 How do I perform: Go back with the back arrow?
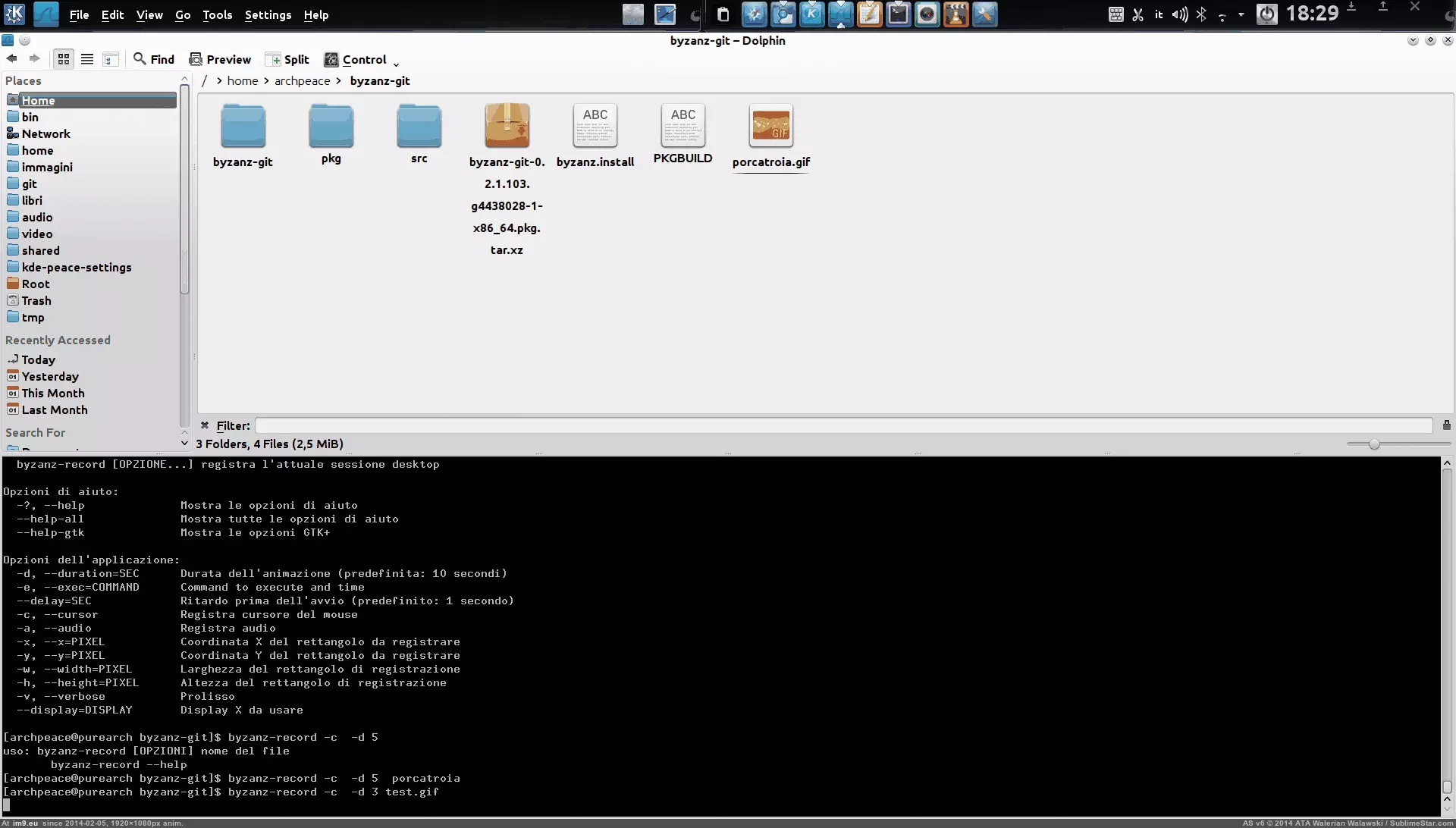point(11,58)
